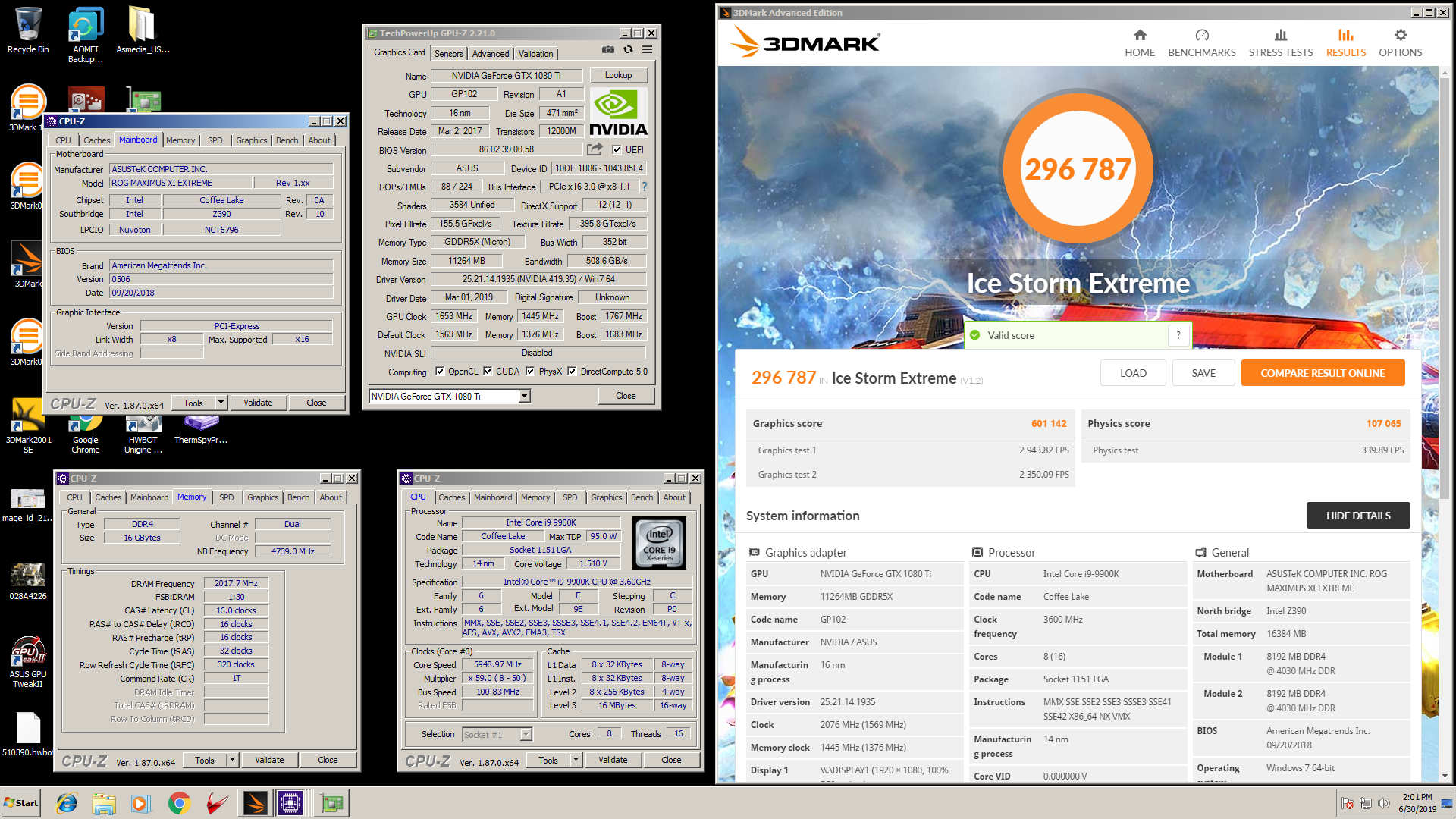The height and width of the screenshot is (819, 1456).
Task: Click GPU-Z screenshot camera icon
Action: [x=608, y=50]
